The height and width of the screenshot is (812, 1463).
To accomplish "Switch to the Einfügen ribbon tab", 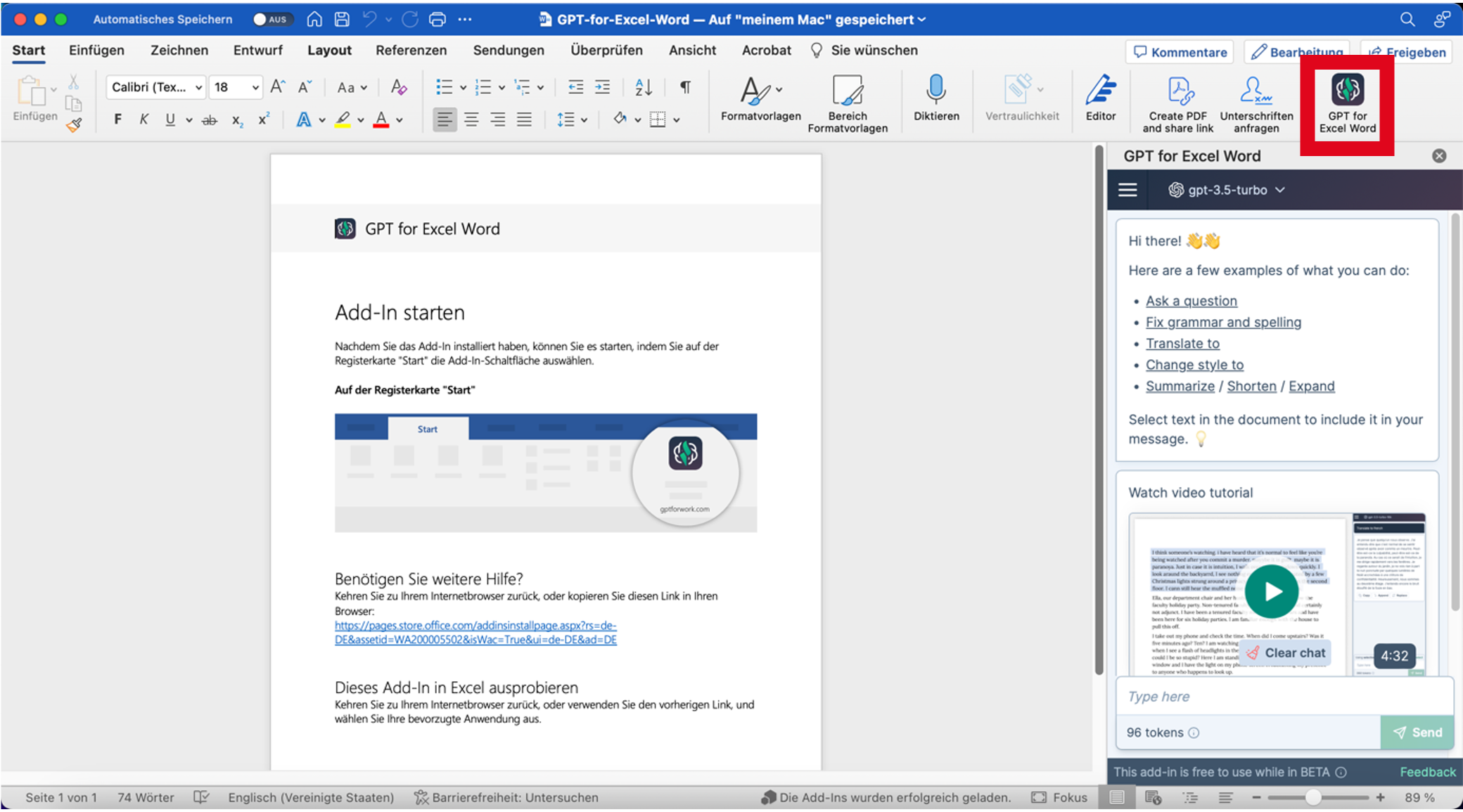I will click(96, 50).
